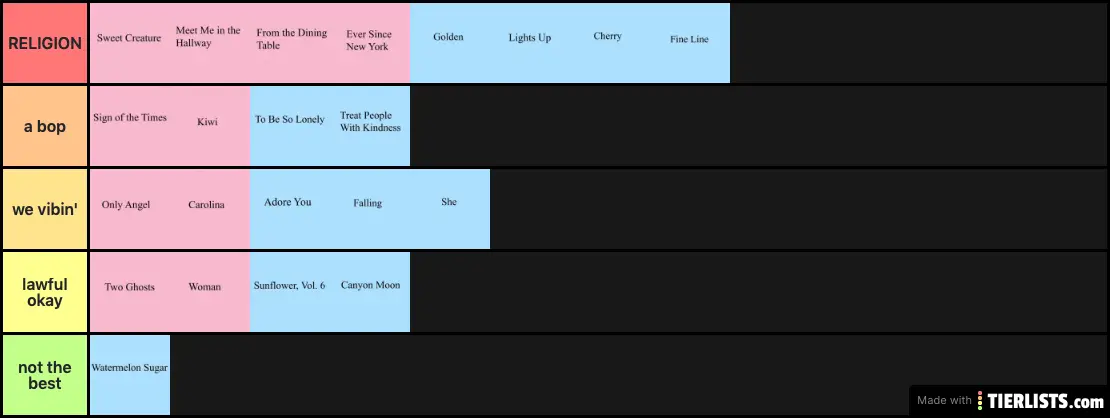The height and width of the screenshot is (418, 1110).
Task: Select the Fine Line tile
Action: [x=690, y=43]
